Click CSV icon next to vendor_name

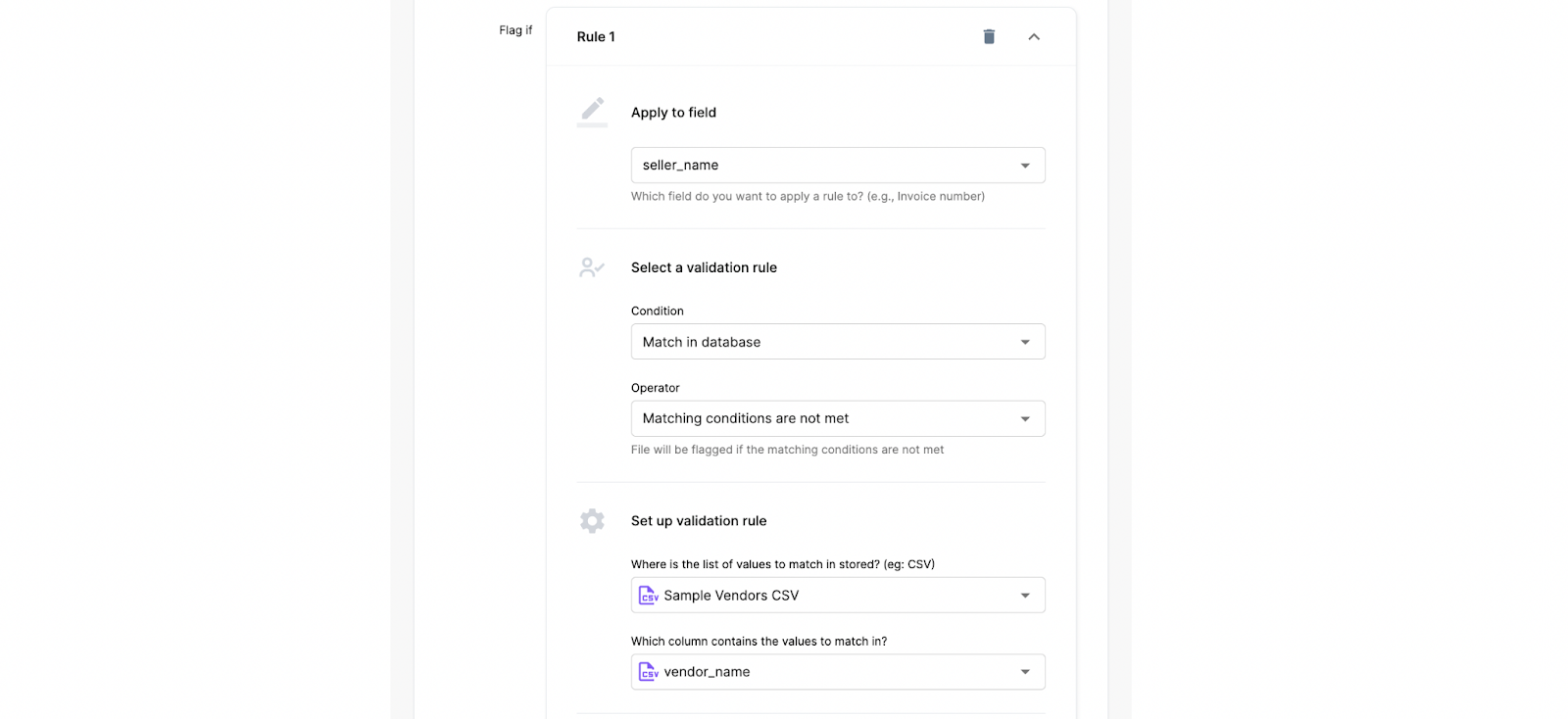648,672
